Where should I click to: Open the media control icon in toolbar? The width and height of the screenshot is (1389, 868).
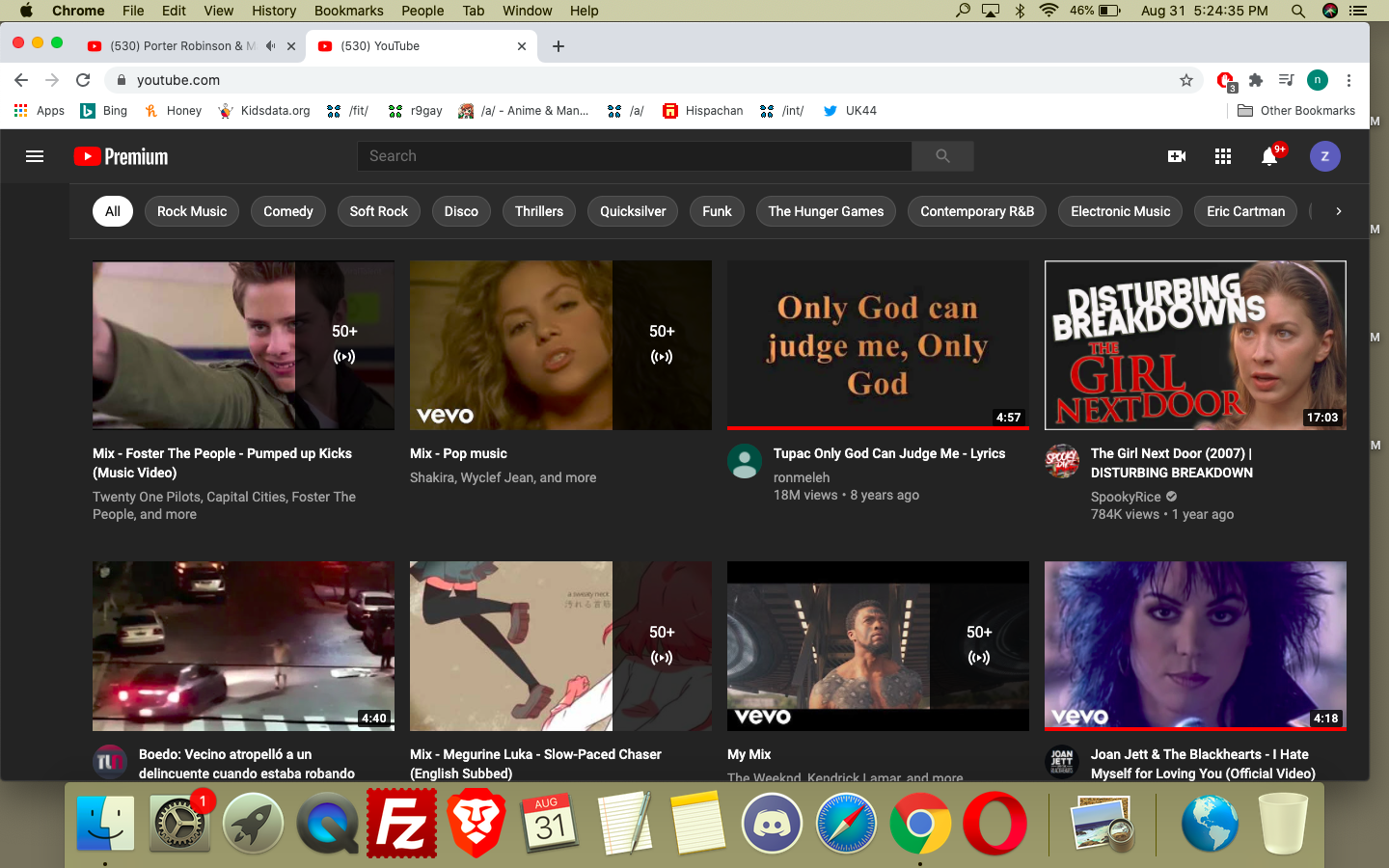click(1286, 80)
